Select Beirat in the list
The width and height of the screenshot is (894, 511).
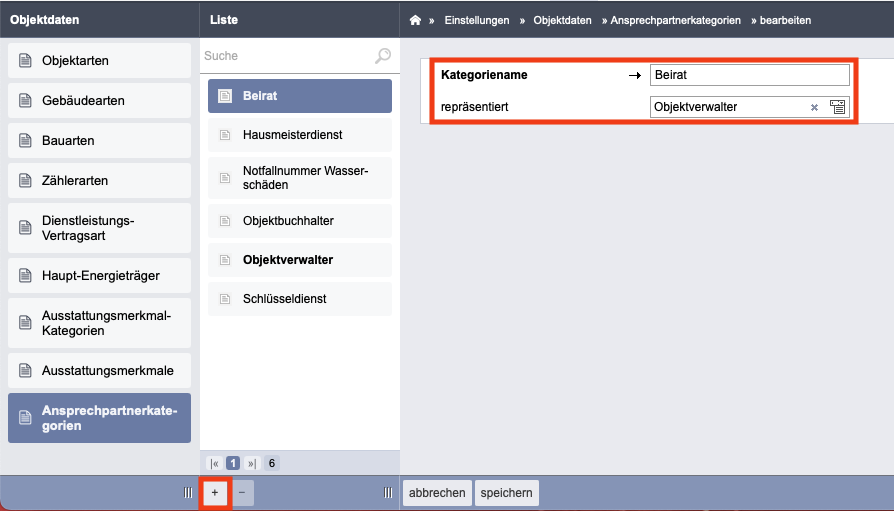coord(300,96)
